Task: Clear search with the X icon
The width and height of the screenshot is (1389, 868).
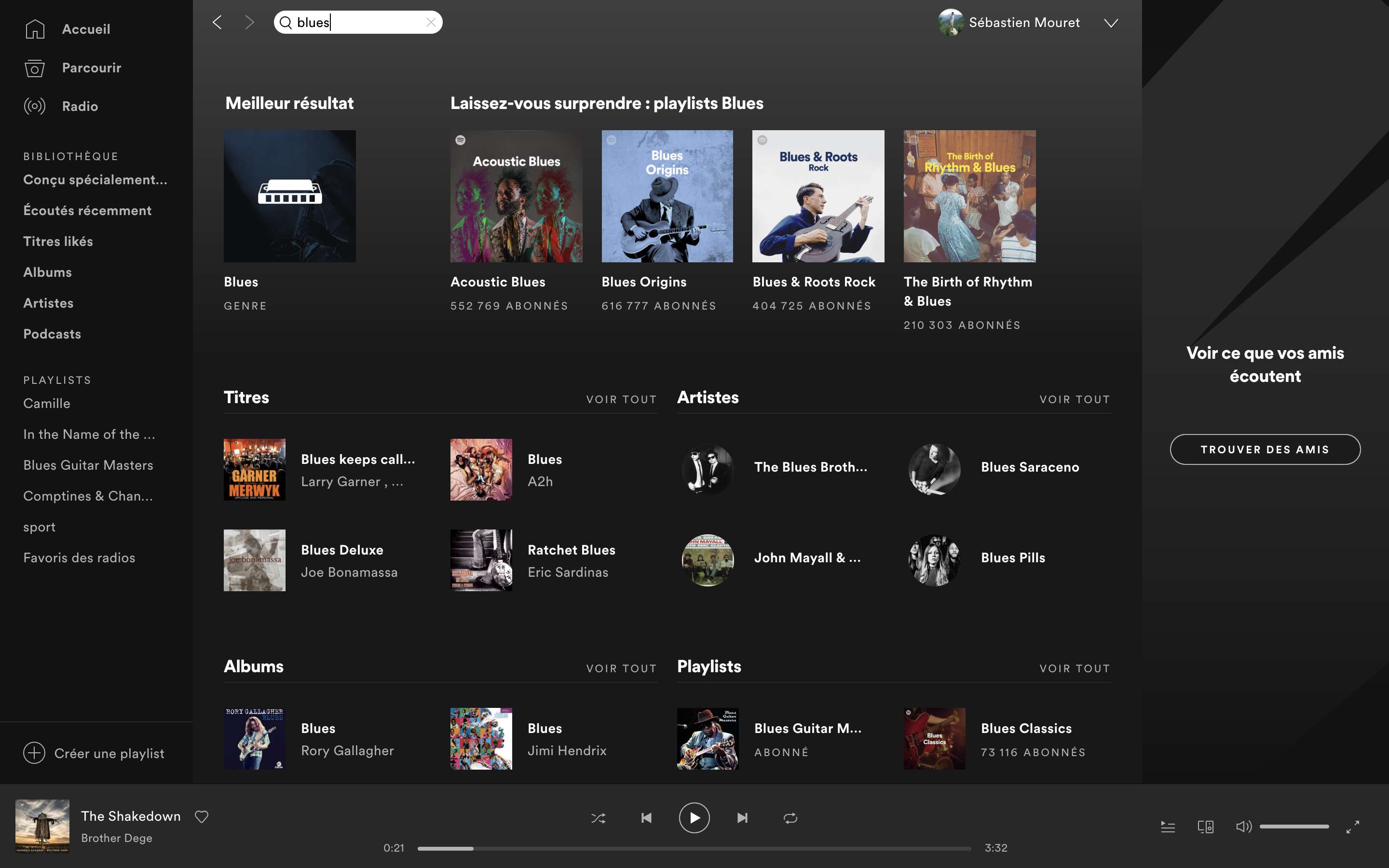Action: 431,22
